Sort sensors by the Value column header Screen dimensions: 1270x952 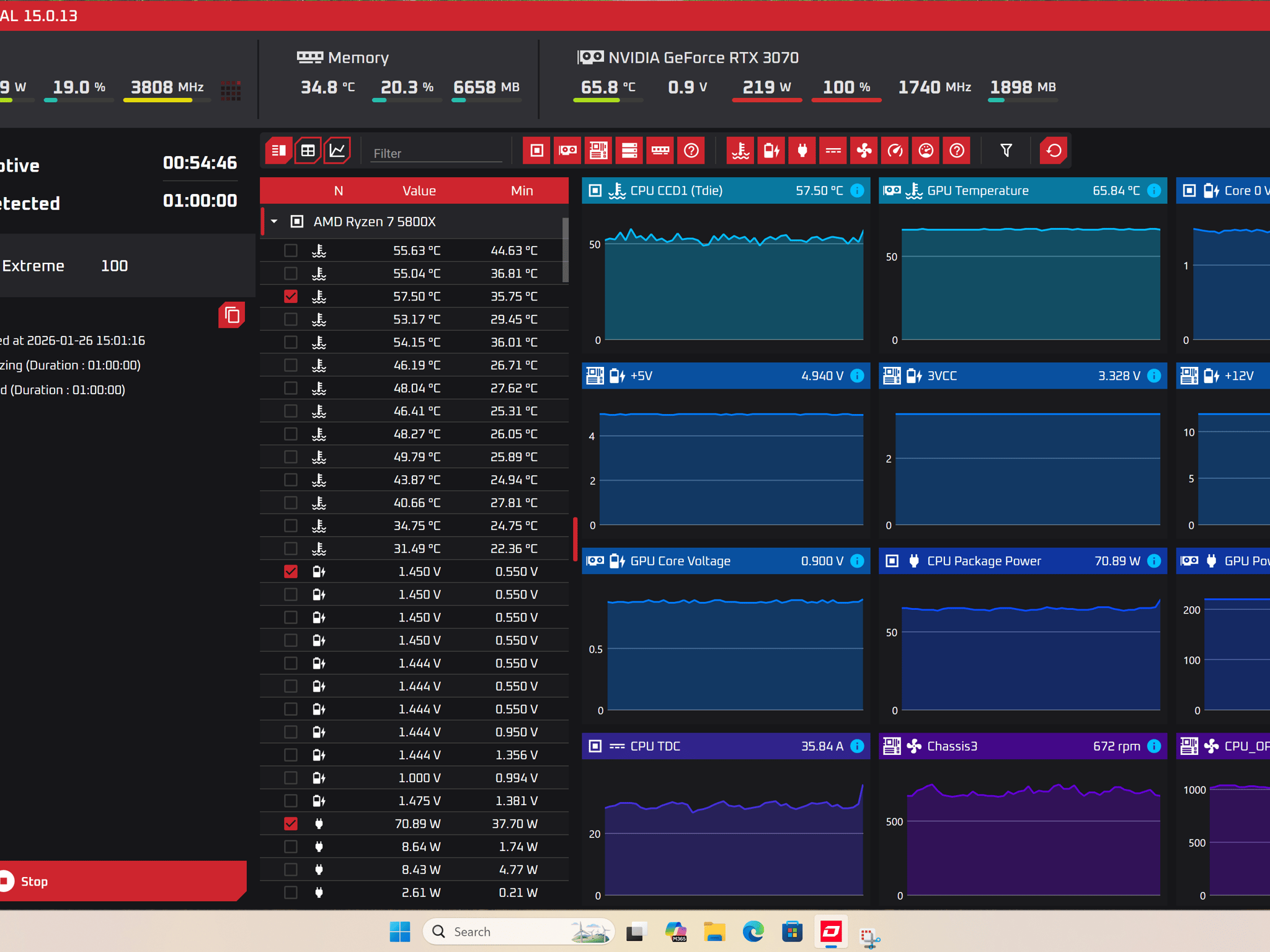[419, 191]
